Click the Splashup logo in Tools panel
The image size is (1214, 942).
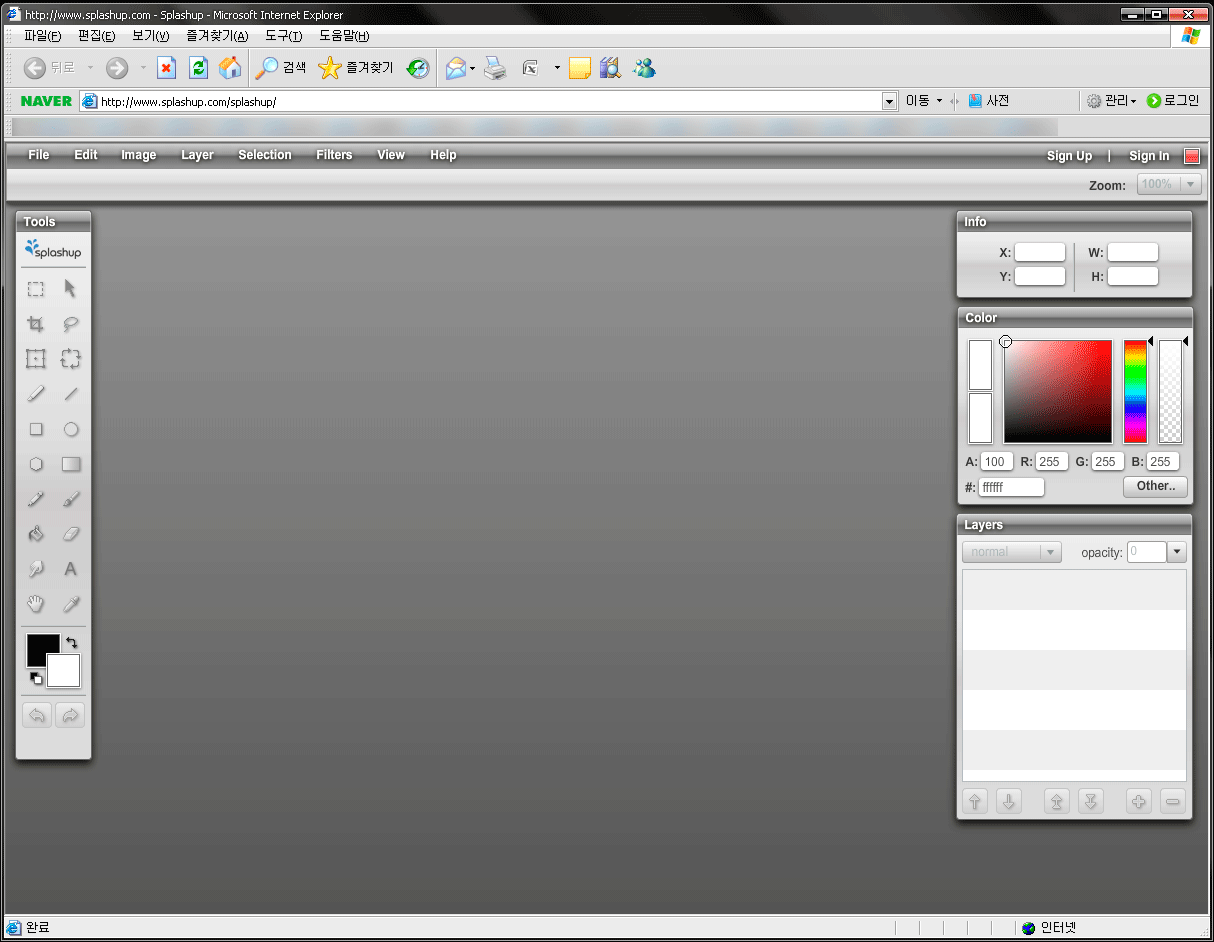[x=53, y=250]
